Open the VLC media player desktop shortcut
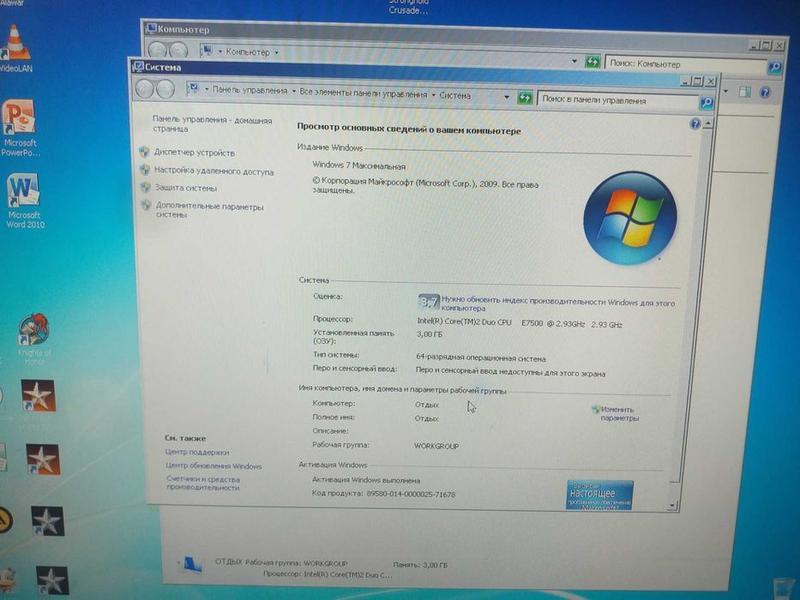The height and width of the screenshot is (600, 800). click(x=14, y=45)
